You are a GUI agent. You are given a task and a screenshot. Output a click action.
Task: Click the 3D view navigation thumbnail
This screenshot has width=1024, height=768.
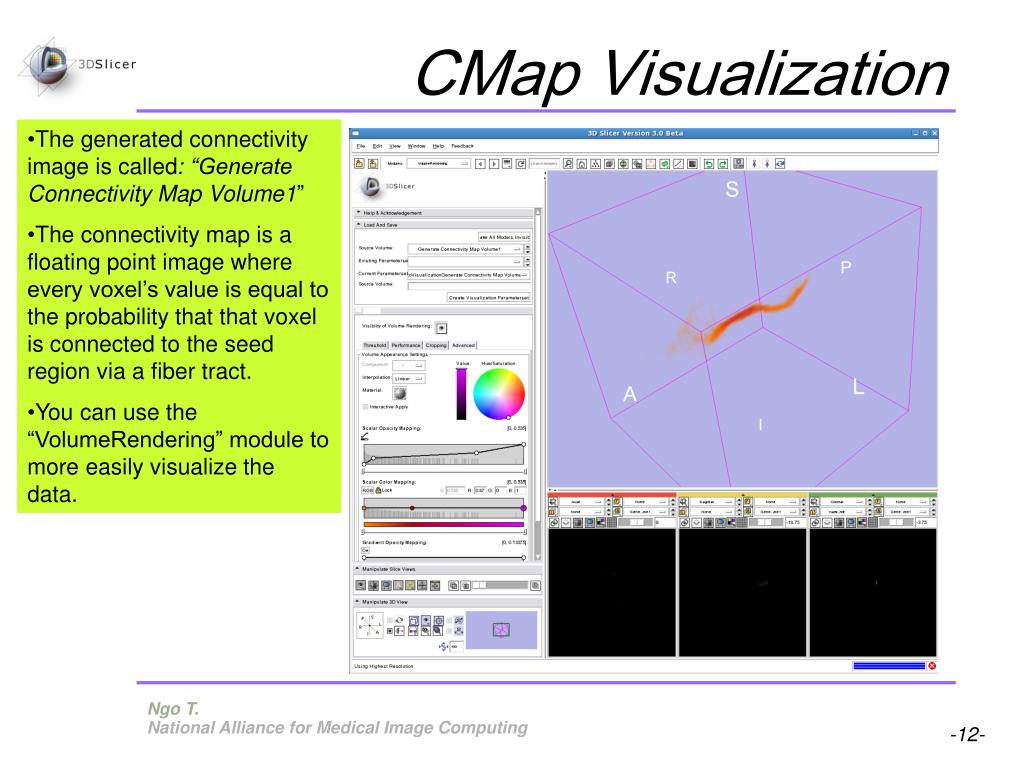coord(502,630)
